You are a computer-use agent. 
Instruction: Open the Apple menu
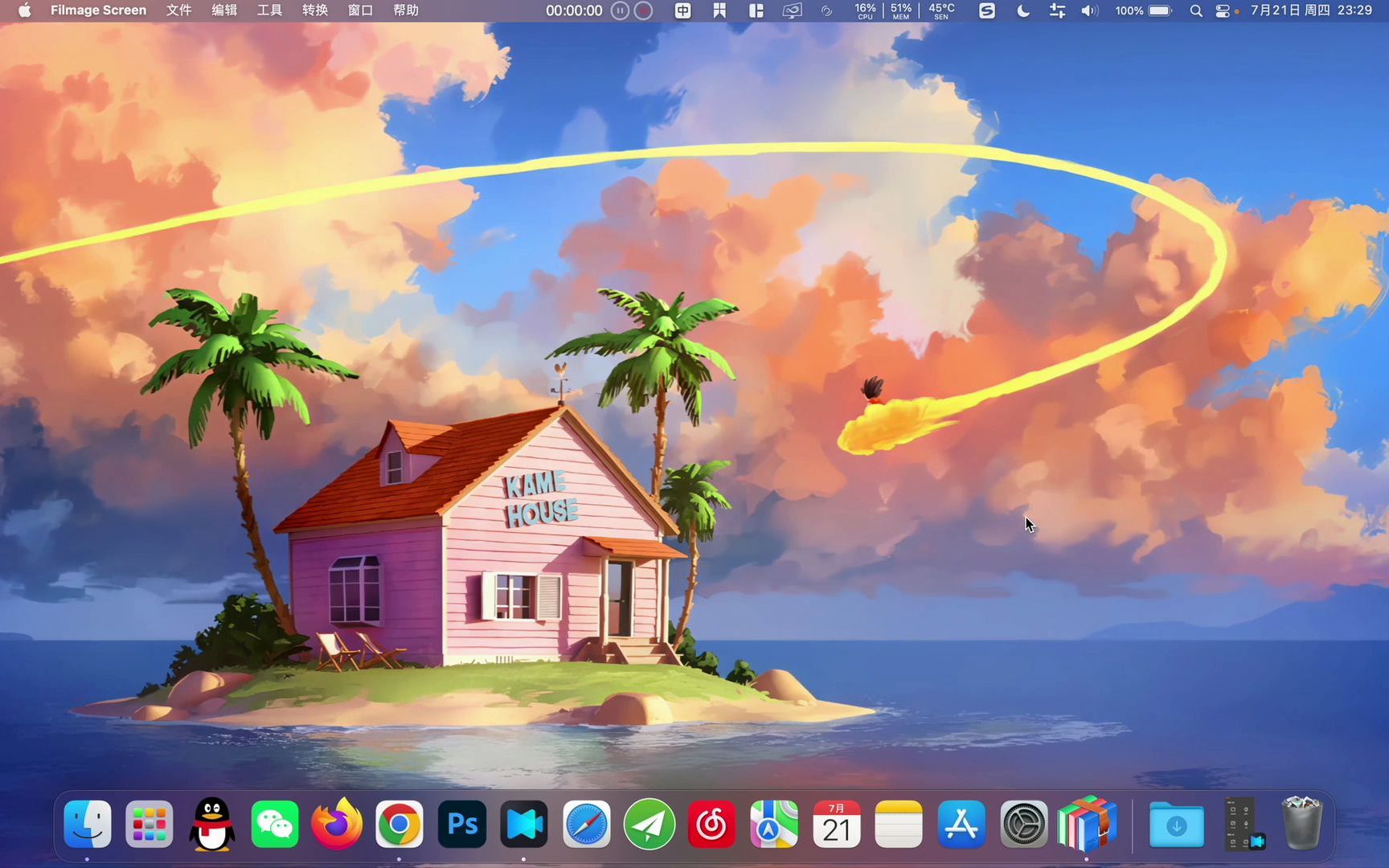point(24,10)
